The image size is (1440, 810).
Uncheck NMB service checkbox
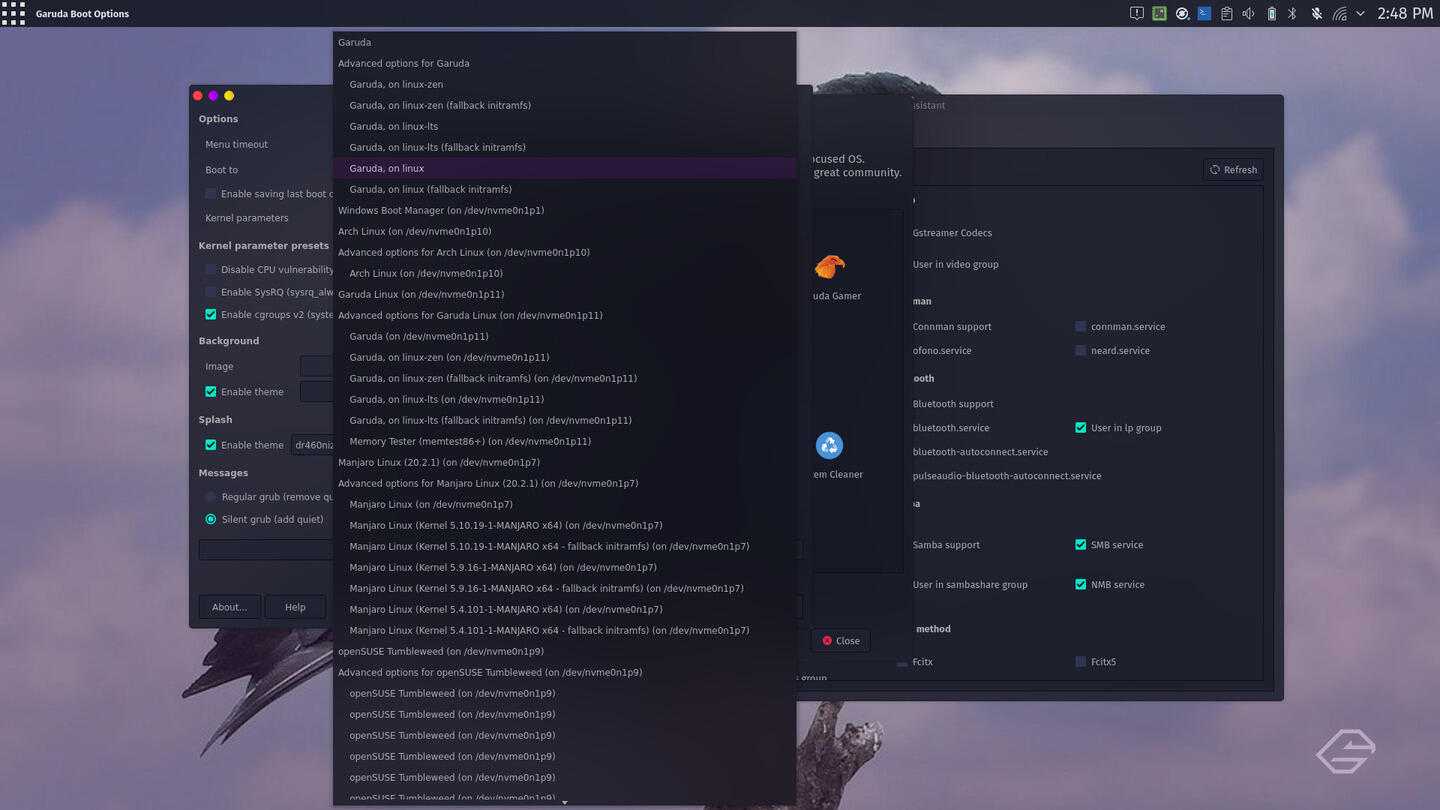[x=1080, y=585]
